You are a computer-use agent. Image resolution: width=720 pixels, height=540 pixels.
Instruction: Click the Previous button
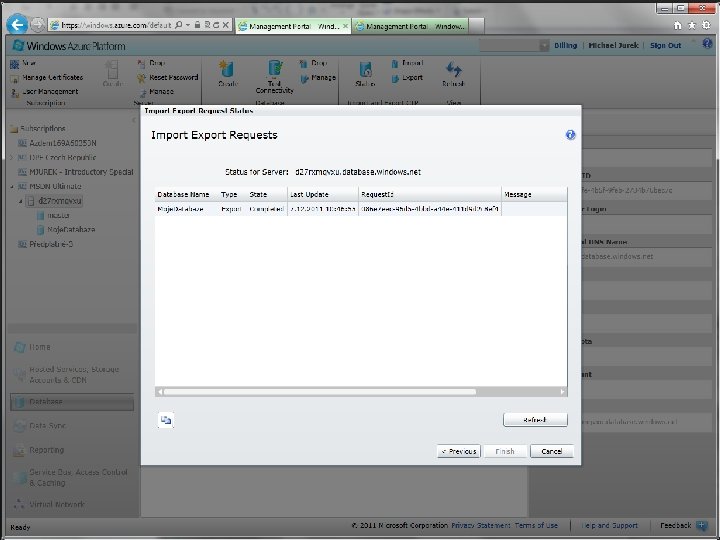pyautogui.click(x=459, y=451)
